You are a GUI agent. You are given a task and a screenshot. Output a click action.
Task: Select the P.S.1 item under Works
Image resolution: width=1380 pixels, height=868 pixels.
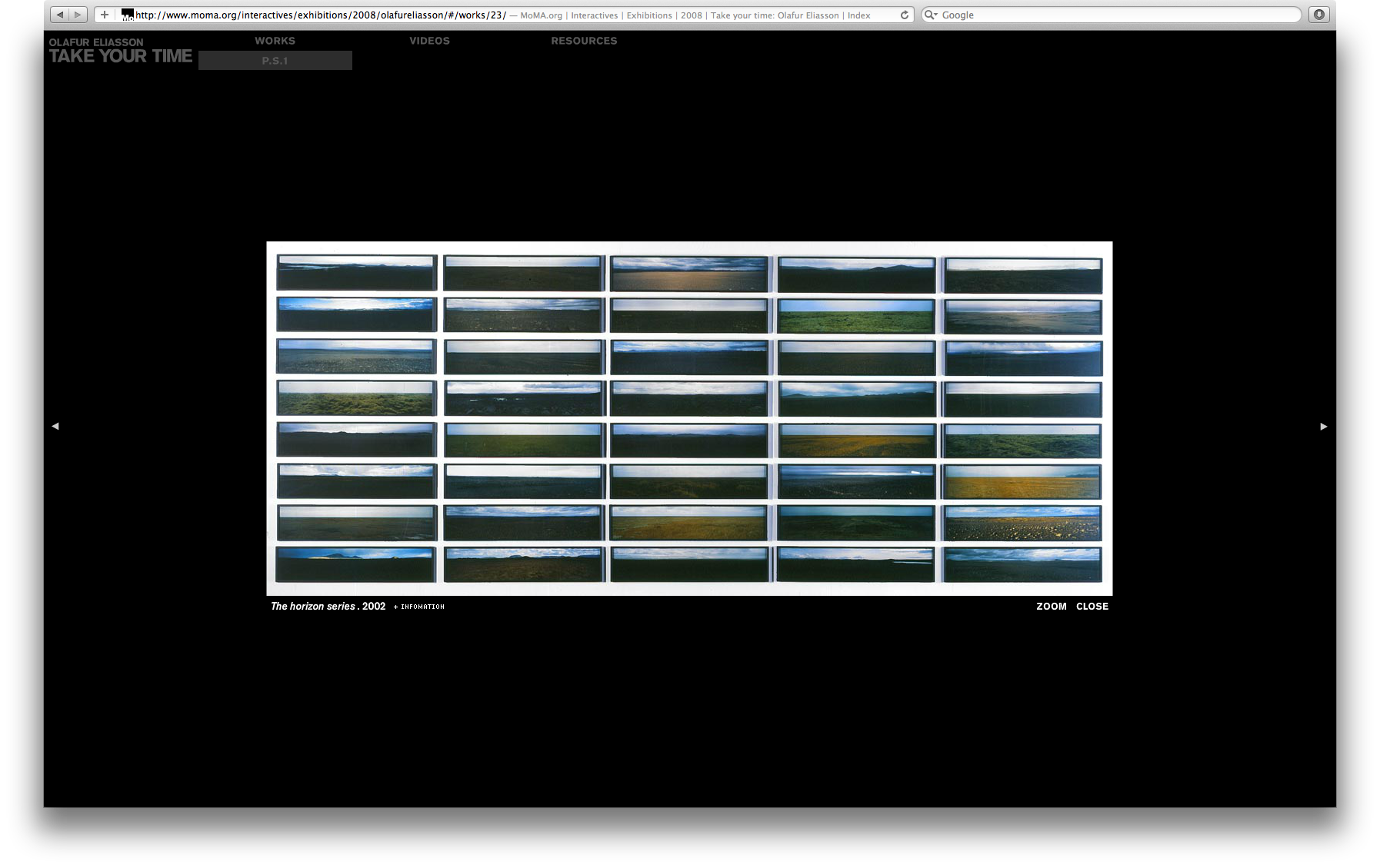(x=275, y=60)
